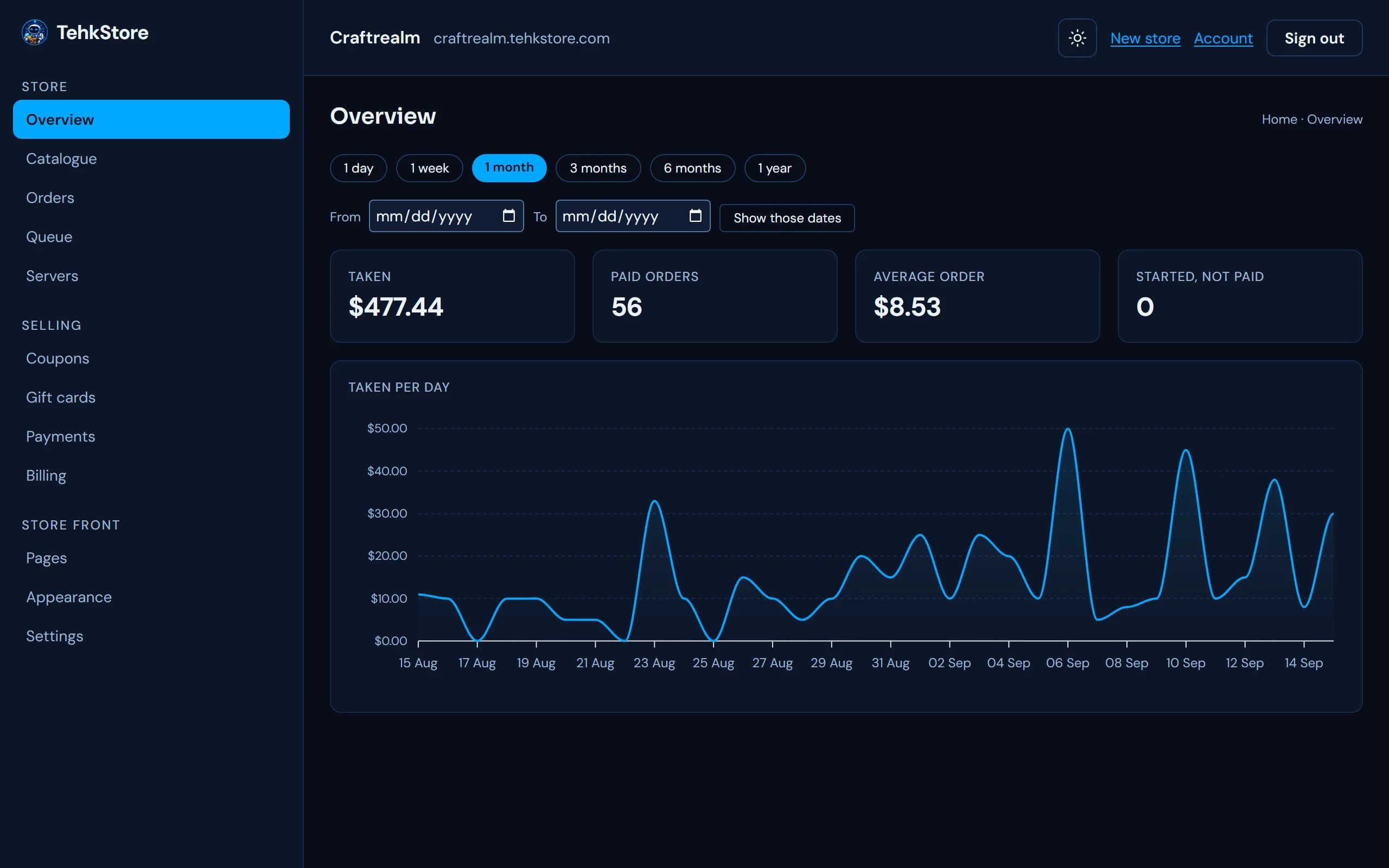The image size is (1389, 868).
Task: Click the chart peak at 23 Aug
Action: pyautogui.click(x=654, y=501)
